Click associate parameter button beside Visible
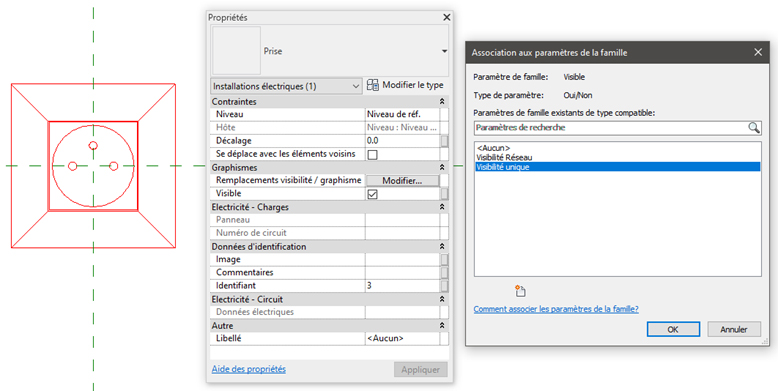 pyautogui.click(x=445, y=194)
